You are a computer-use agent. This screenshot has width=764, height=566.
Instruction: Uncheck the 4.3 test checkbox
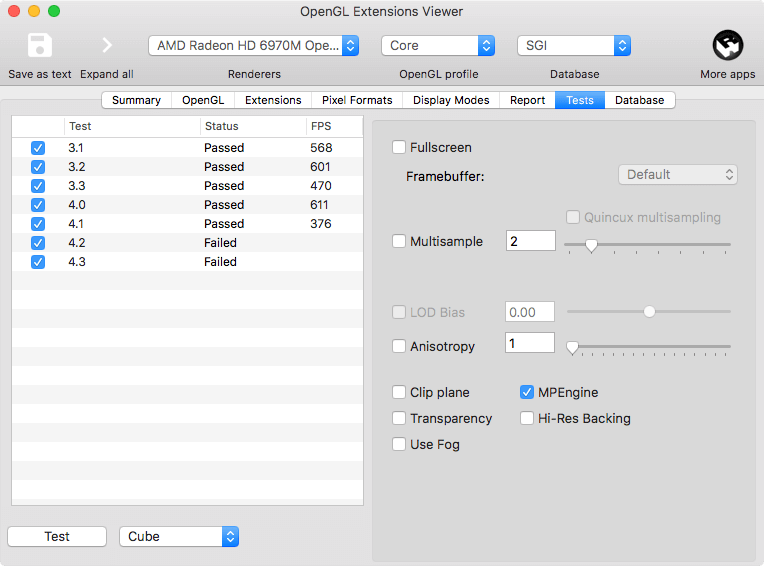coord(38,262)
